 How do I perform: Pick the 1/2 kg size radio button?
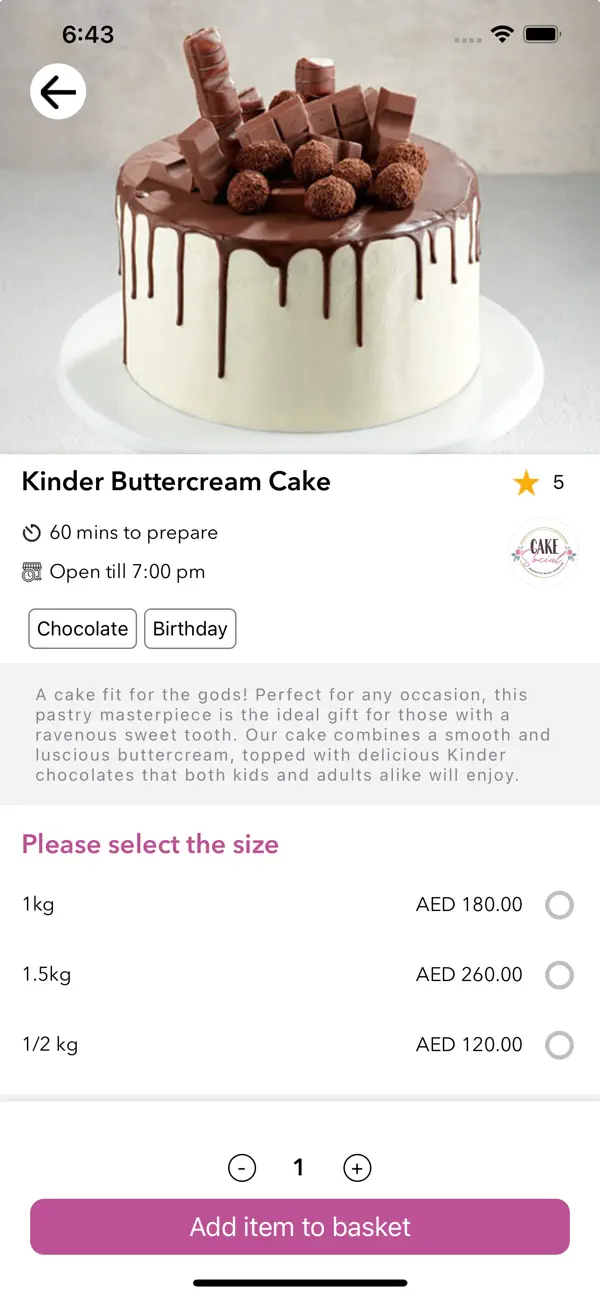559,1045
